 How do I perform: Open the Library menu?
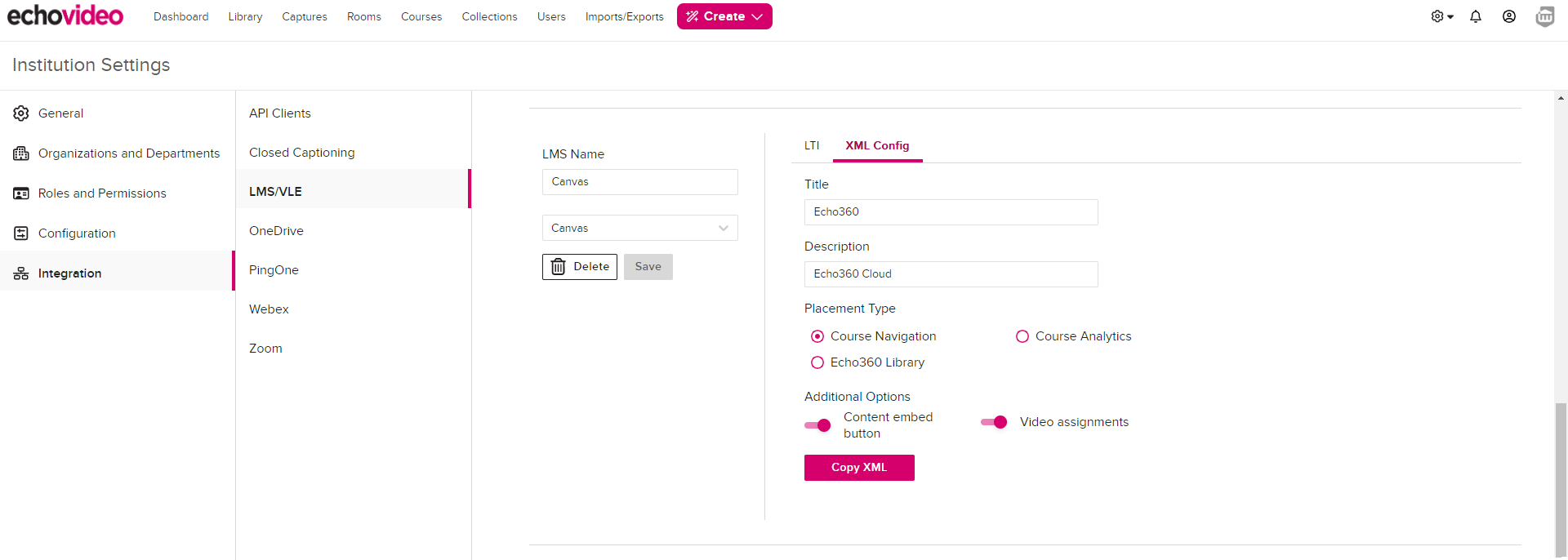click(x=245, y=16)
